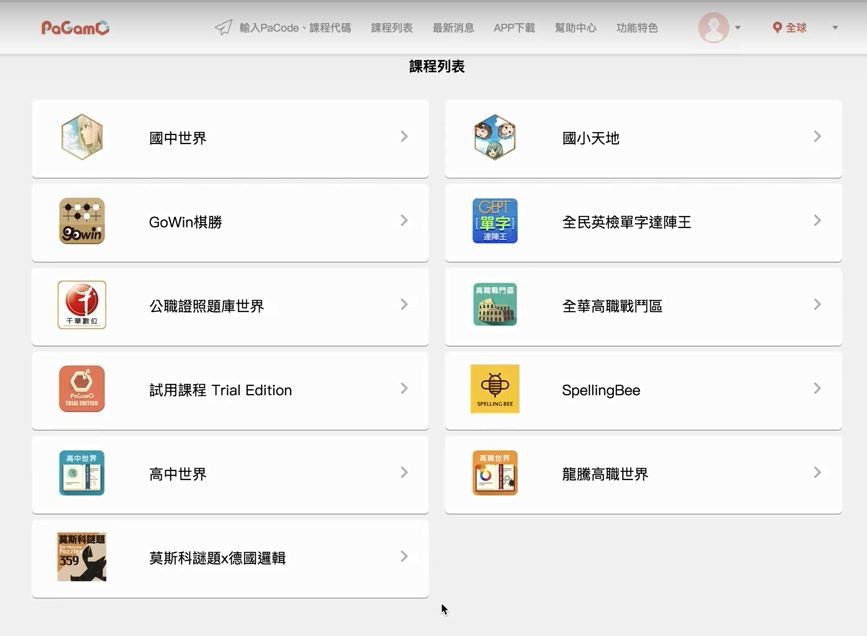Click the 國小天地 hexagon course icon

495,137
